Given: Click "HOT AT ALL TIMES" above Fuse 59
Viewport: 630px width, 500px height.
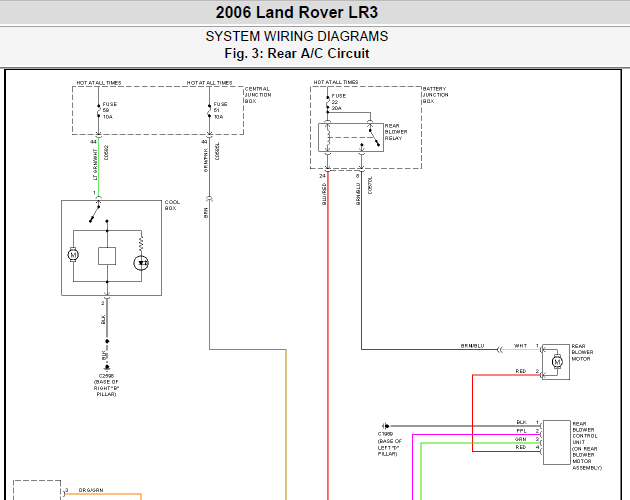Looking at the screenshot, I should click(x=99, y=83).
